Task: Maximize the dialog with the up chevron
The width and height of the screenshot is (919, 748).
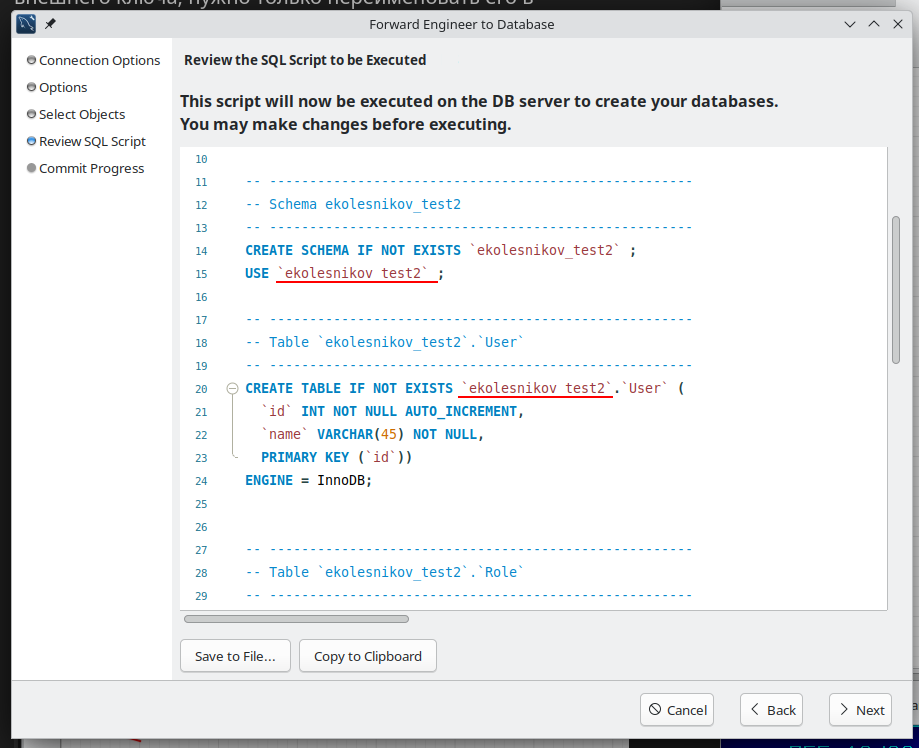Action: coord(874,23)
